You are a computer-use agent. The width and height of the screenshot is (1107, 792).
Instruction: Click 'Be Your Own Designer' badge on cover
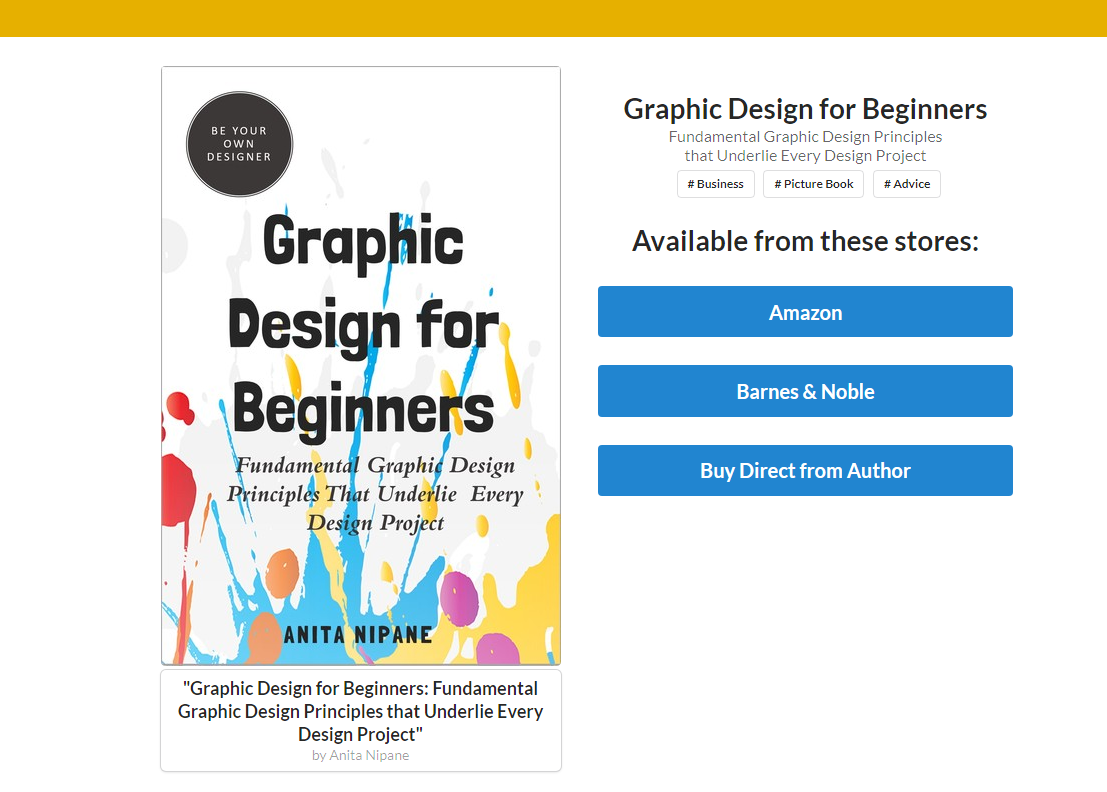[239, 144]
